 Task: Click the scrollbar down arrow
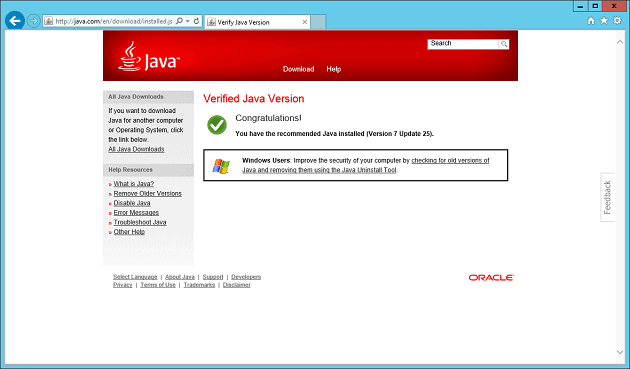620,353
